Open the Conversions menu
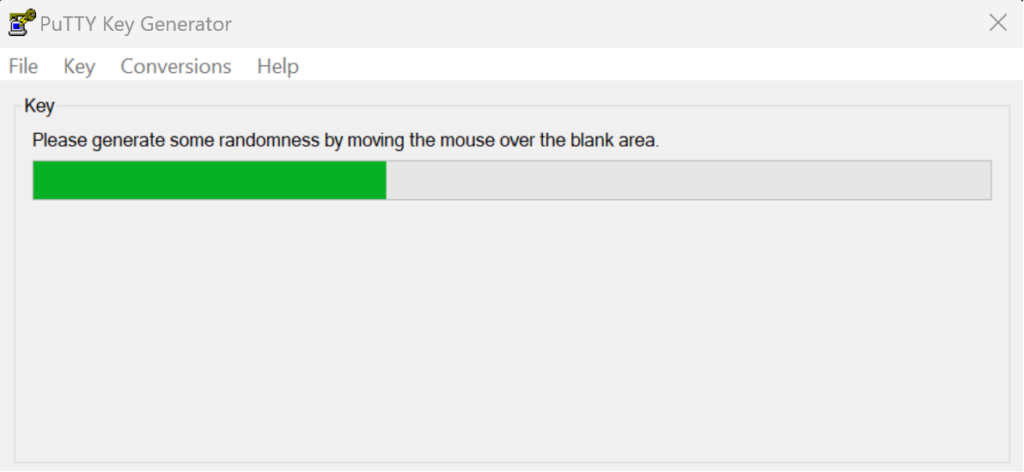Viewport: 1024px width, 472px height. point(176,66)
